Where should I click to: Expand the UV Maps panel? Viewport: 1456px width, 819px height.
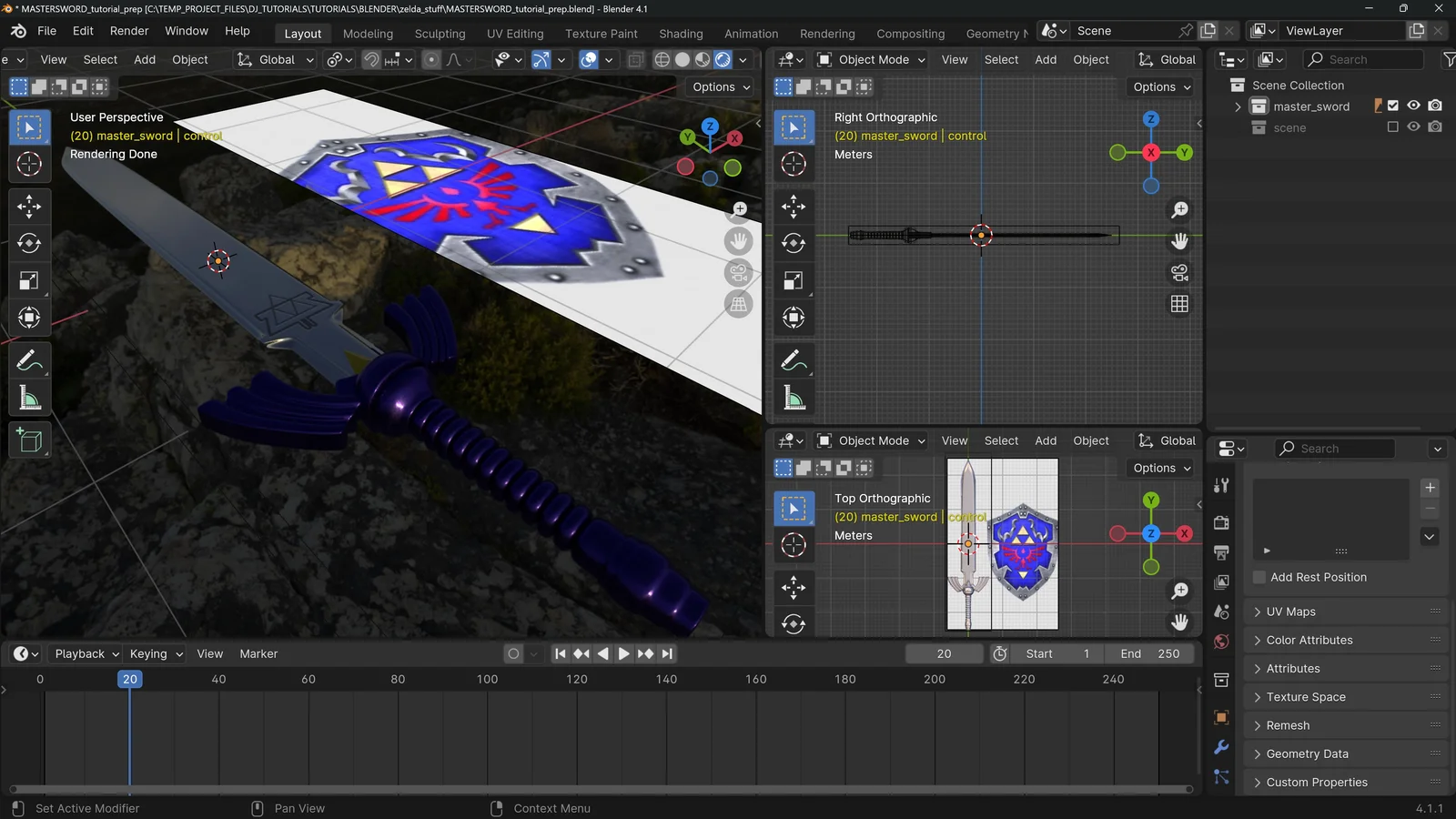[x=1290, y=612]
